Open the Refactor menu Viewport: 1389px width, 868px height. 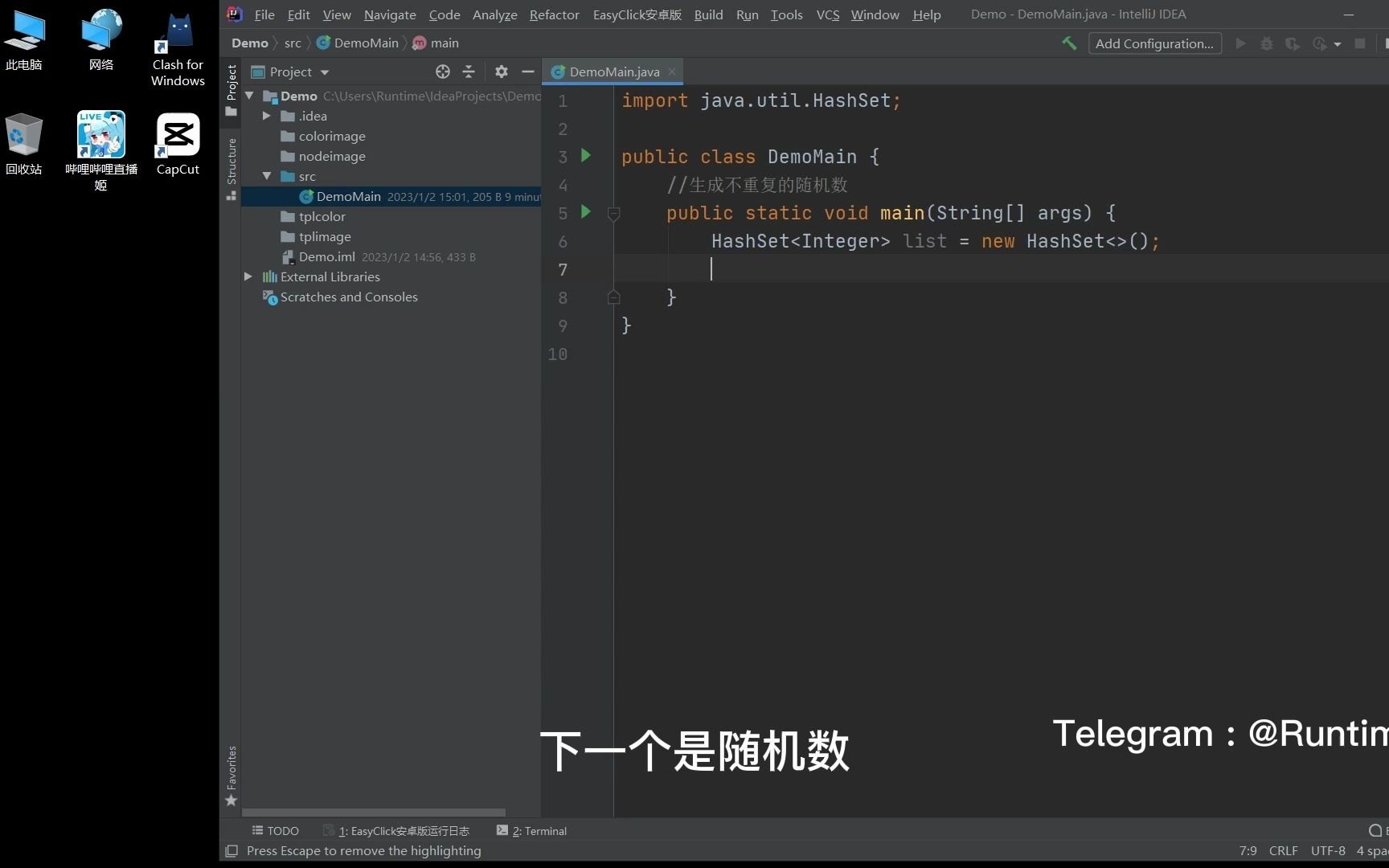click(x=553, y=14)
